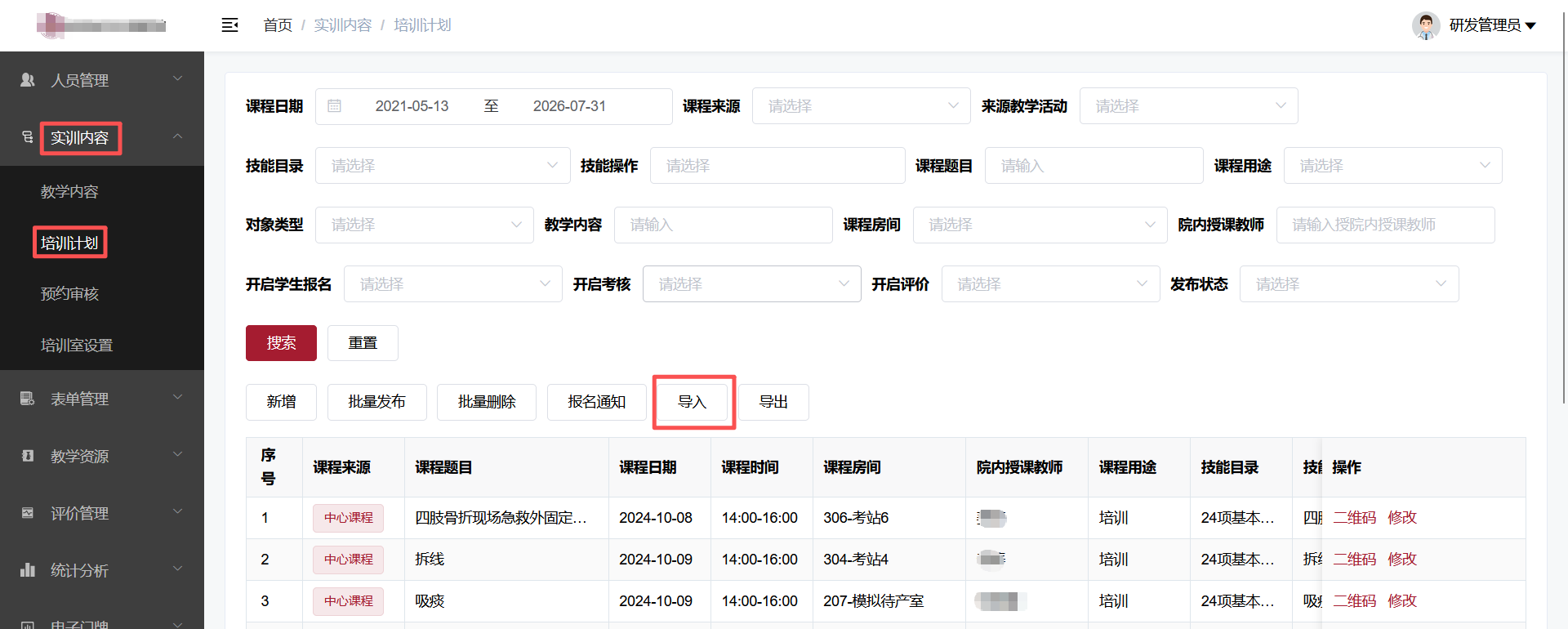Click the 中心课程 tag in row 2

(x=348, y=560)
